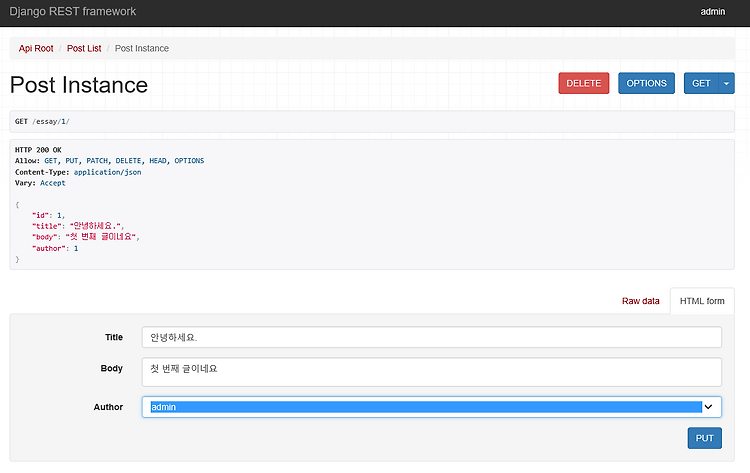Click the blue GET button

tap(701, 83)
